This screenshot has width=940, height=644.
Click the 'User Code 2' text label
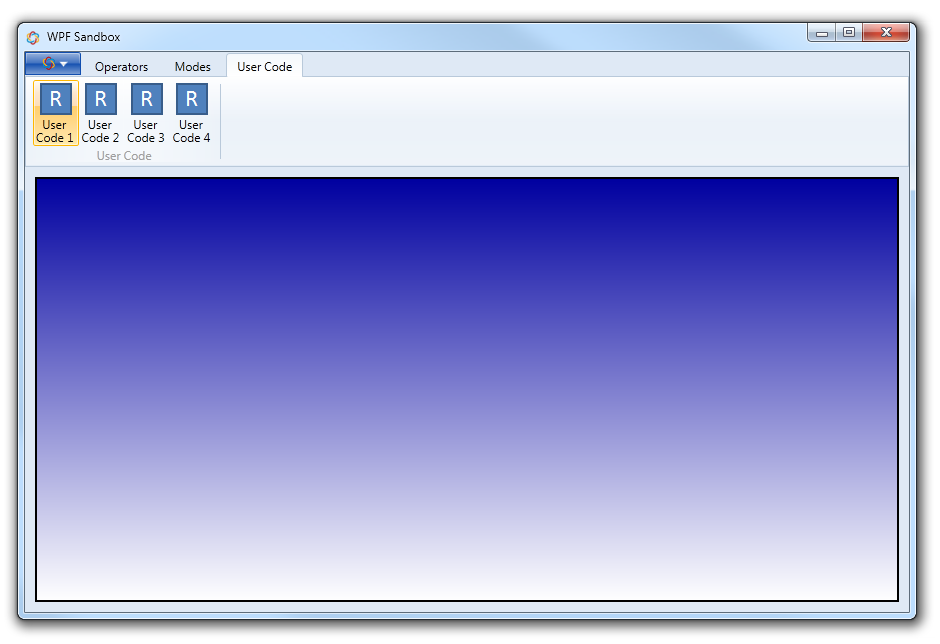click(101, 132)
